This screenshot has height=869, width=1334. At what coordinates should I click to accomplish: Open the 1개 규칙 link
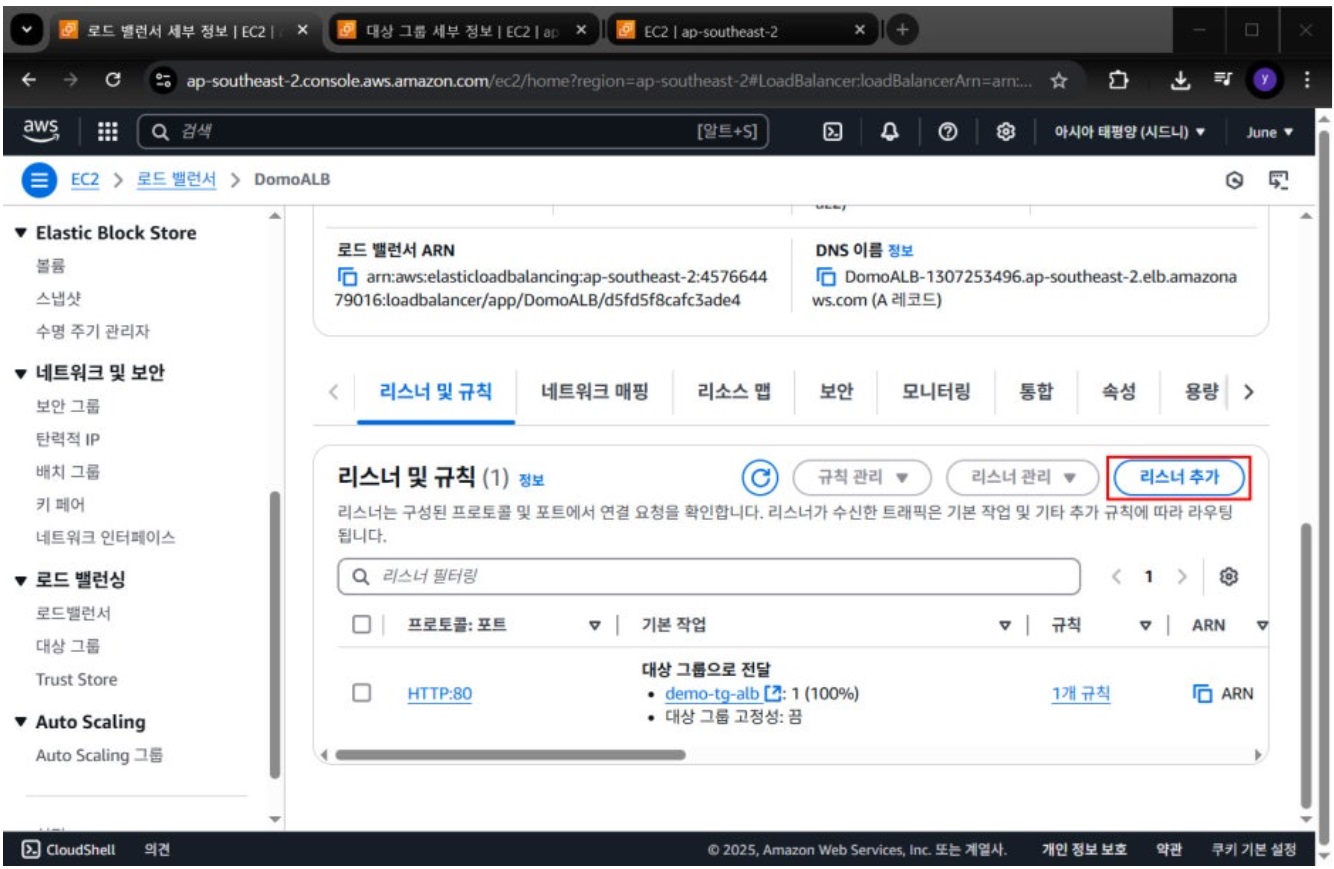tap(1080, 693)
